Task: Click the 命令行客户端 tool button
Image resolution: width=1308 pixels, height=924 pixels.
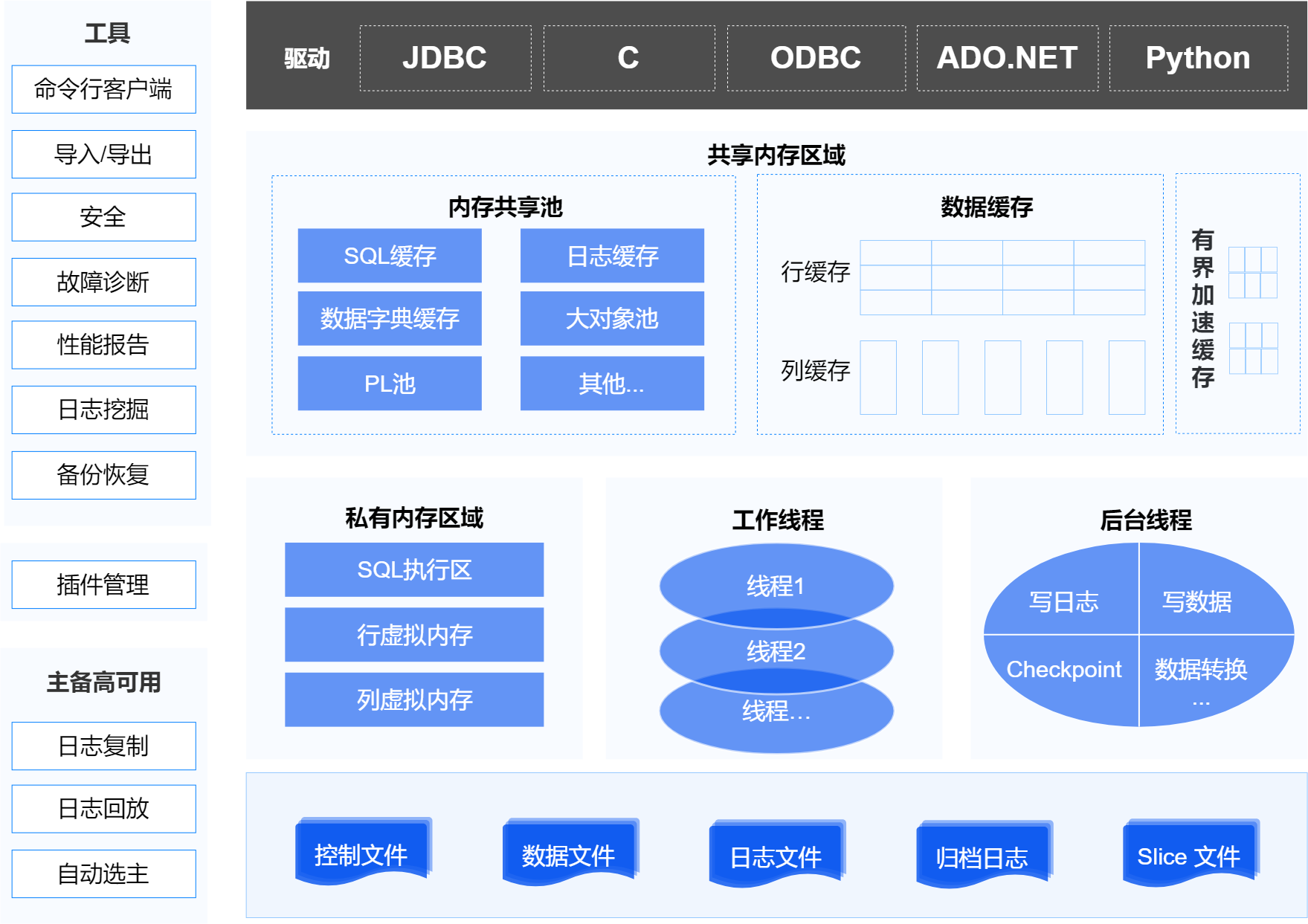Action: (x=103, y=89)
